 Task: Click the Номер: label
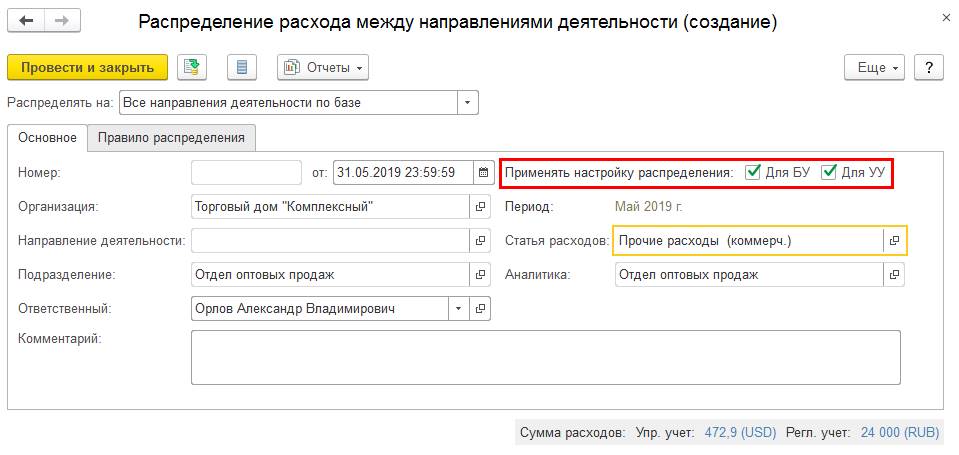pyautogui.click(x=40, y=172)
